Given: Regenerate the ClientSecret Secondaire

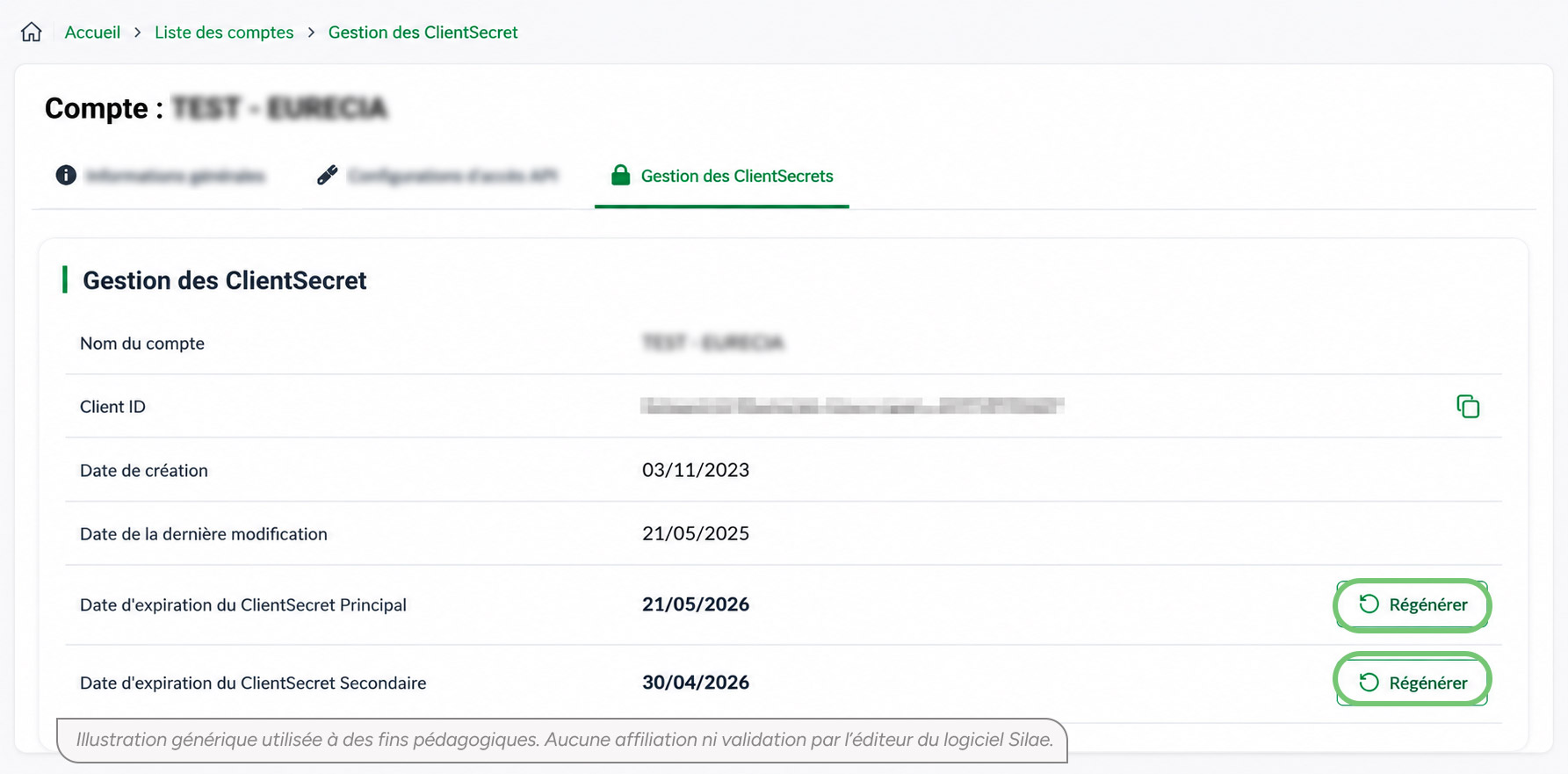Looking at the screenshot, I should (1412, 683).
